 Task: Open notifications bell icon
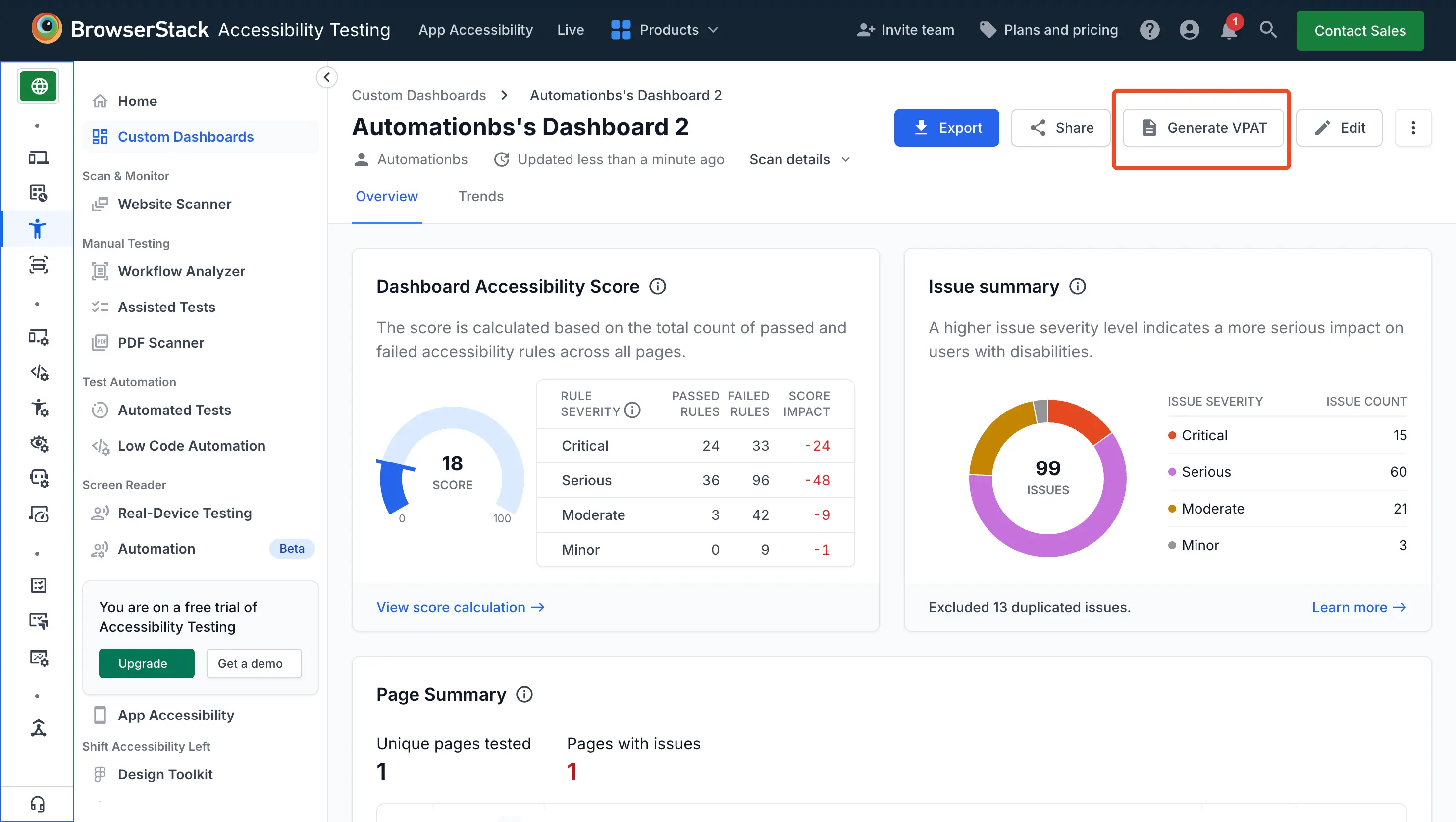(1229, 30)
